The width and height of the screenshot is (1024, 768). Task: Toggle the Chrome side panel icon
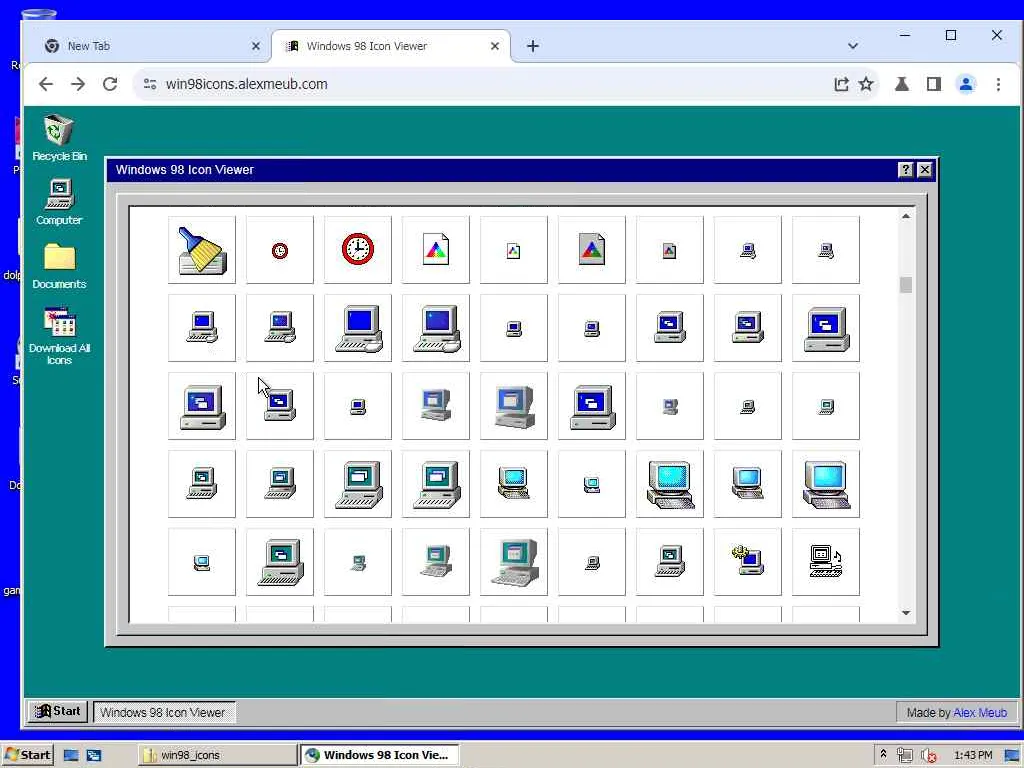click(x=934, y=84)
